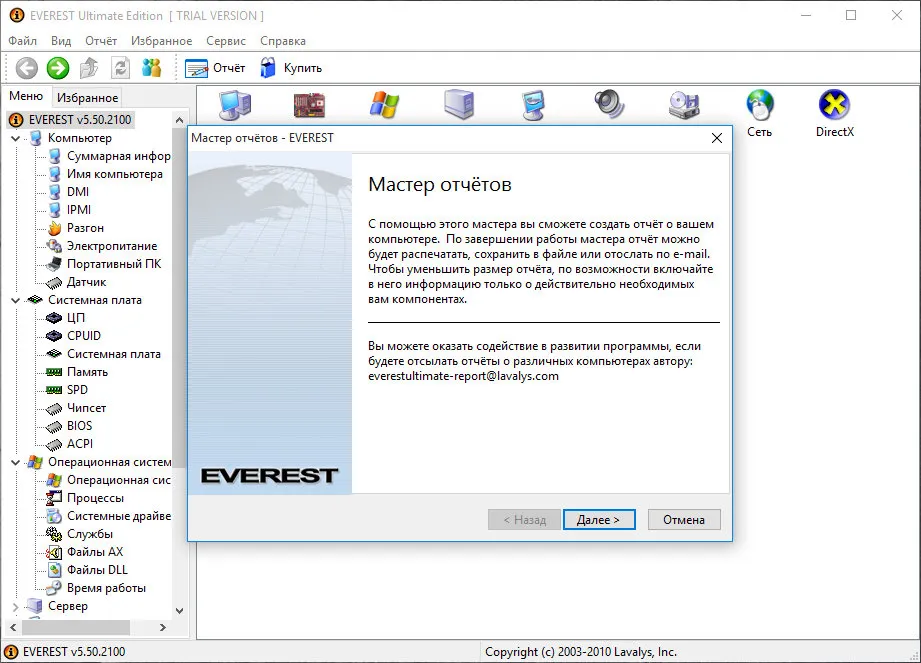Click the Купить purchase toolbar button
921x663 pixels.
click(291, 68)
